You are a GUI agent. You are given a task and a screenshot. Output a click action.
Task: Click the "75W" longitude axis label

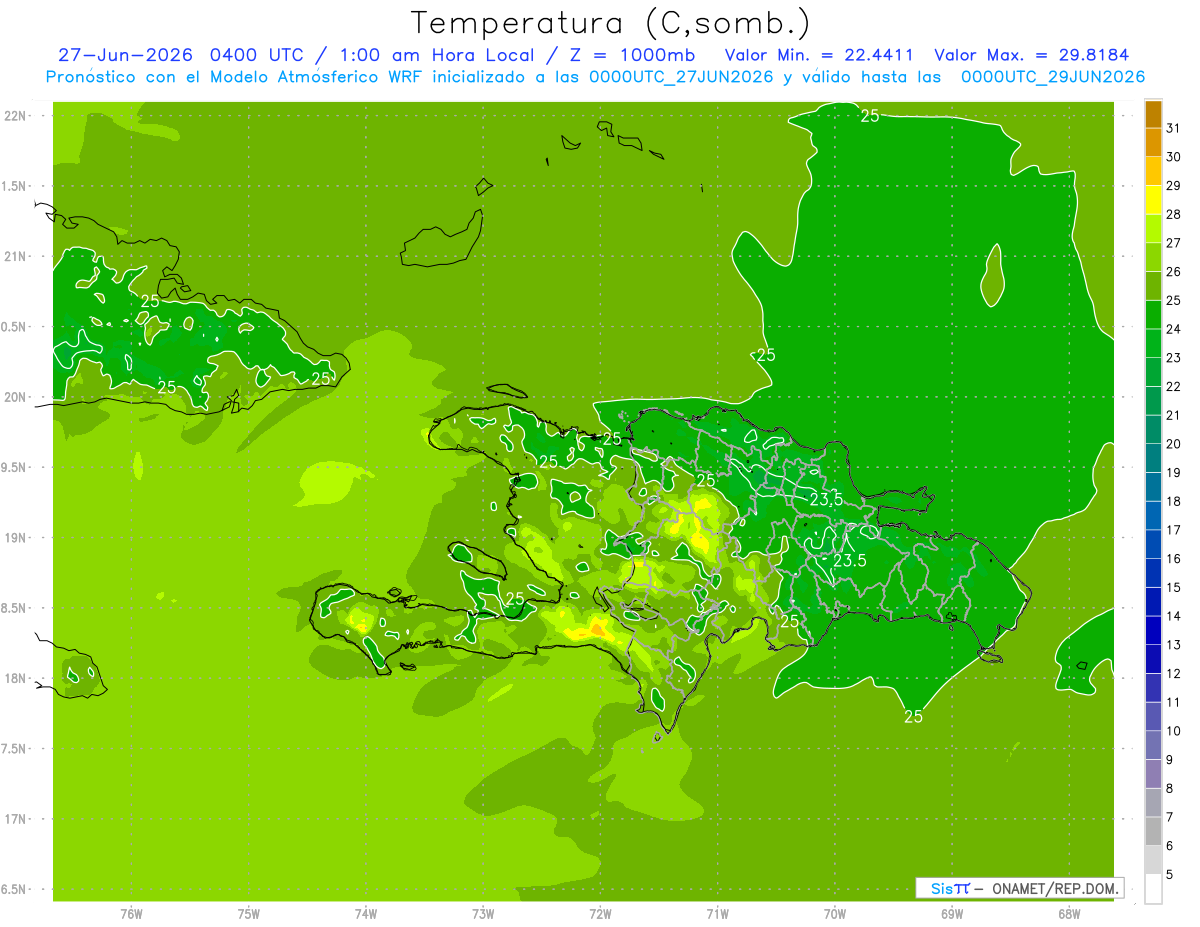pos(249,914)
